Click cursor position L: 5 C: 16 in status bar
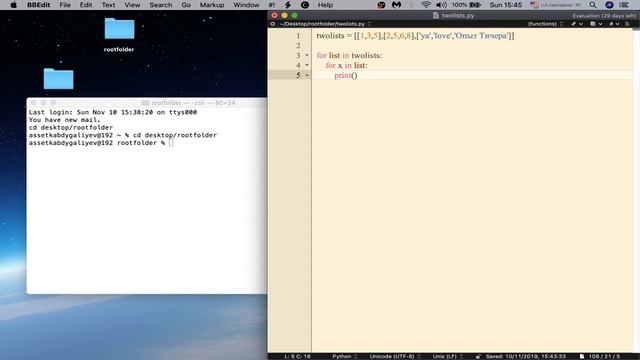 point(297,356)
